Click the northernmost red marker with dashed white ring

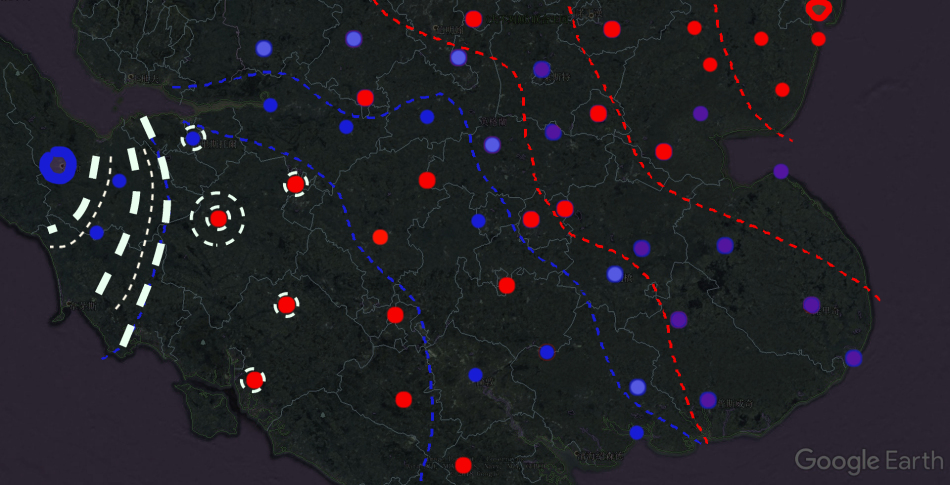pyautogui.click(x=295, y=184)
